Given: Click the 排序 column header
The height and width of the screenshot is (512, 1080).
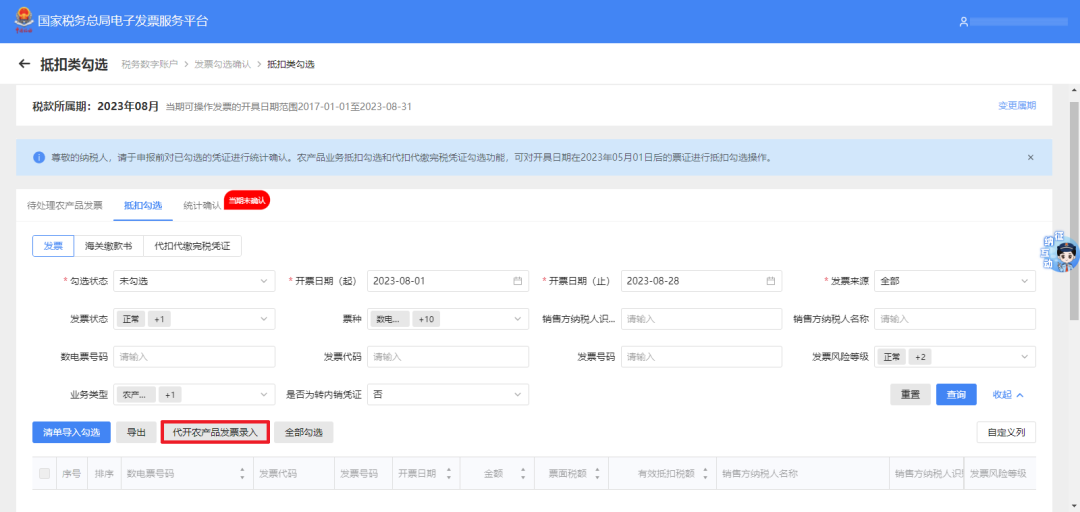Looking at the screenshot, I should pyautogui.click(x=104, y=474).
